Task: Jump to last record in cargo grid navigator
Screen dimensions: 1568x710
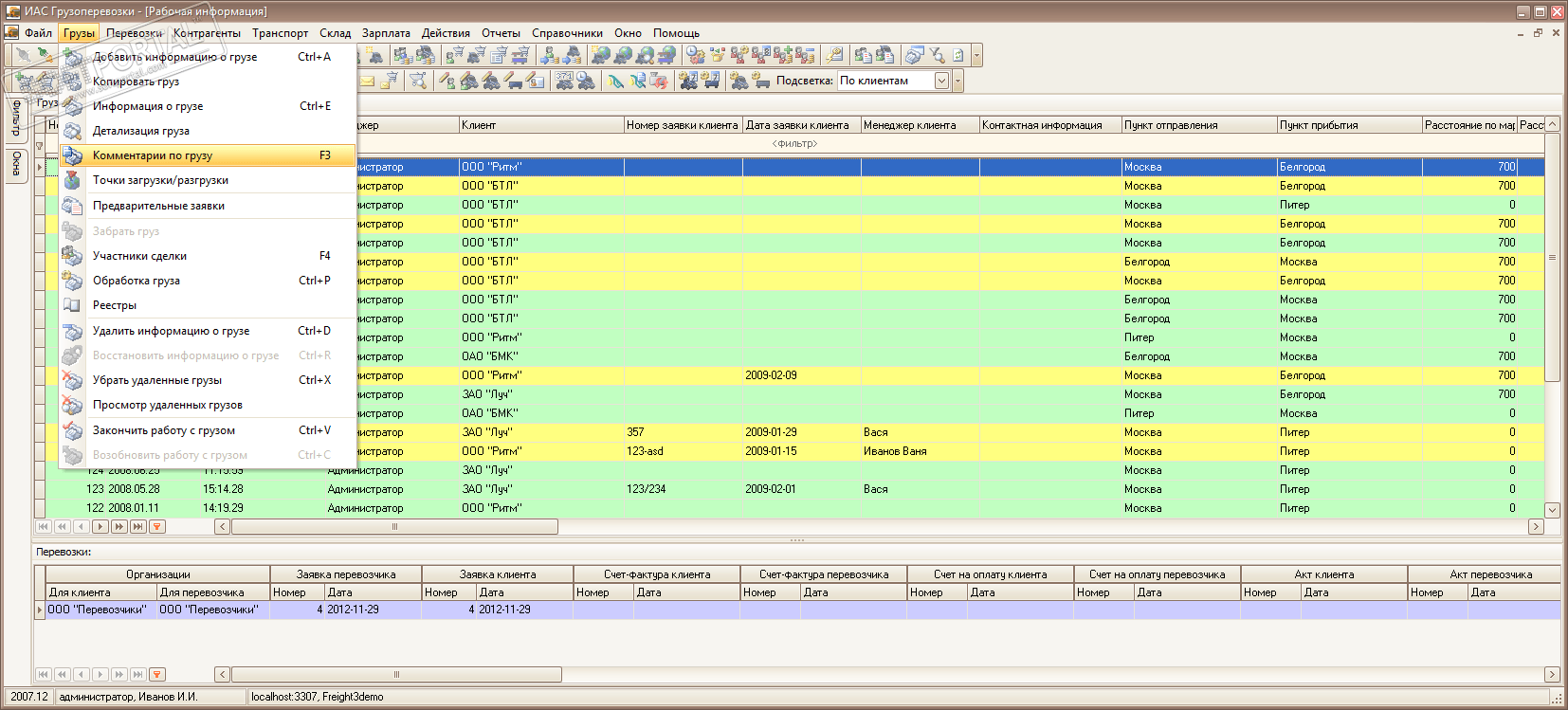Action: pos(138,526)
